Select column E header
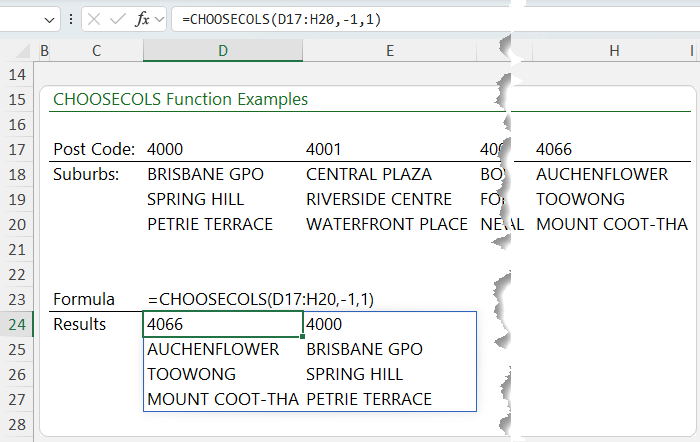Image resolution: width=700 pixels, height=442 pixels. pyautogui.click(x=390, y=50)
